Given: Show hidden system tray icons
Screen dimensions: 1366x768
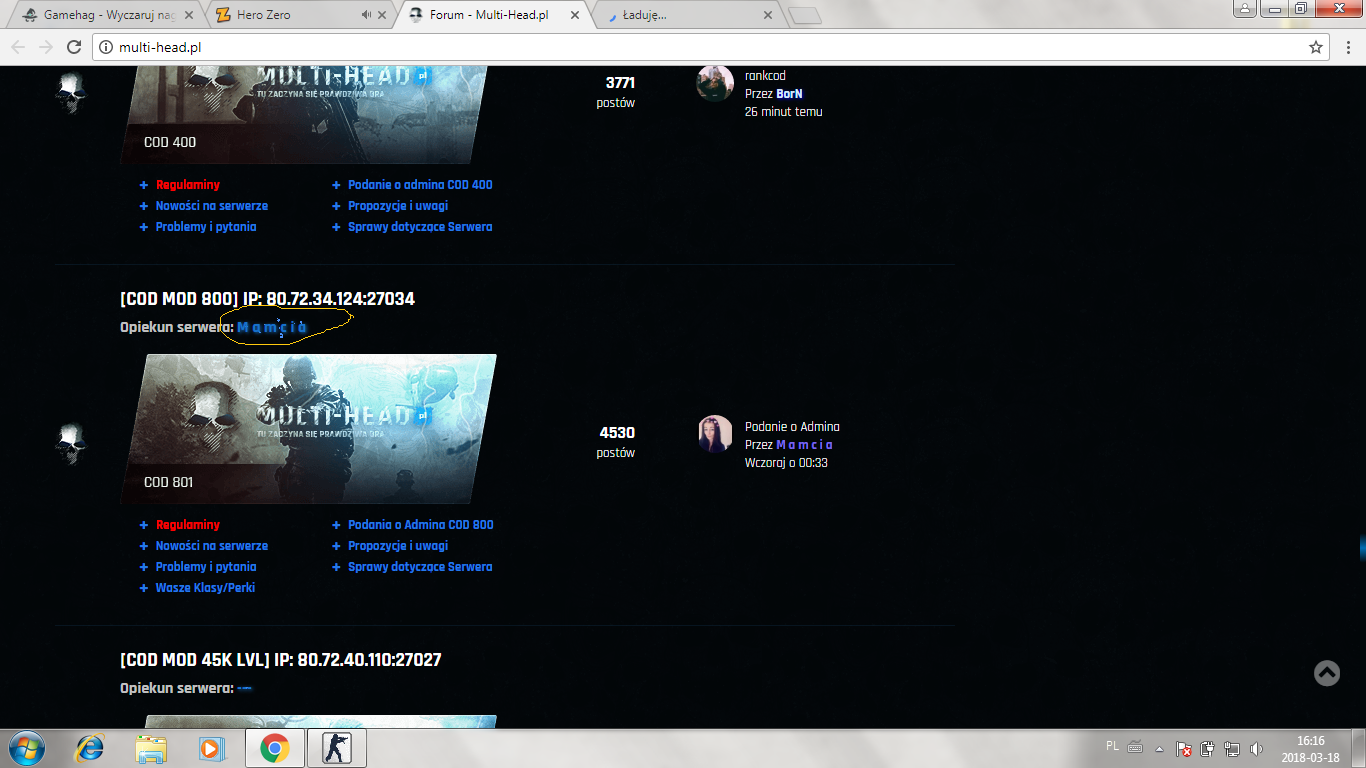Looking at the screenshot, I should 1159,748.
